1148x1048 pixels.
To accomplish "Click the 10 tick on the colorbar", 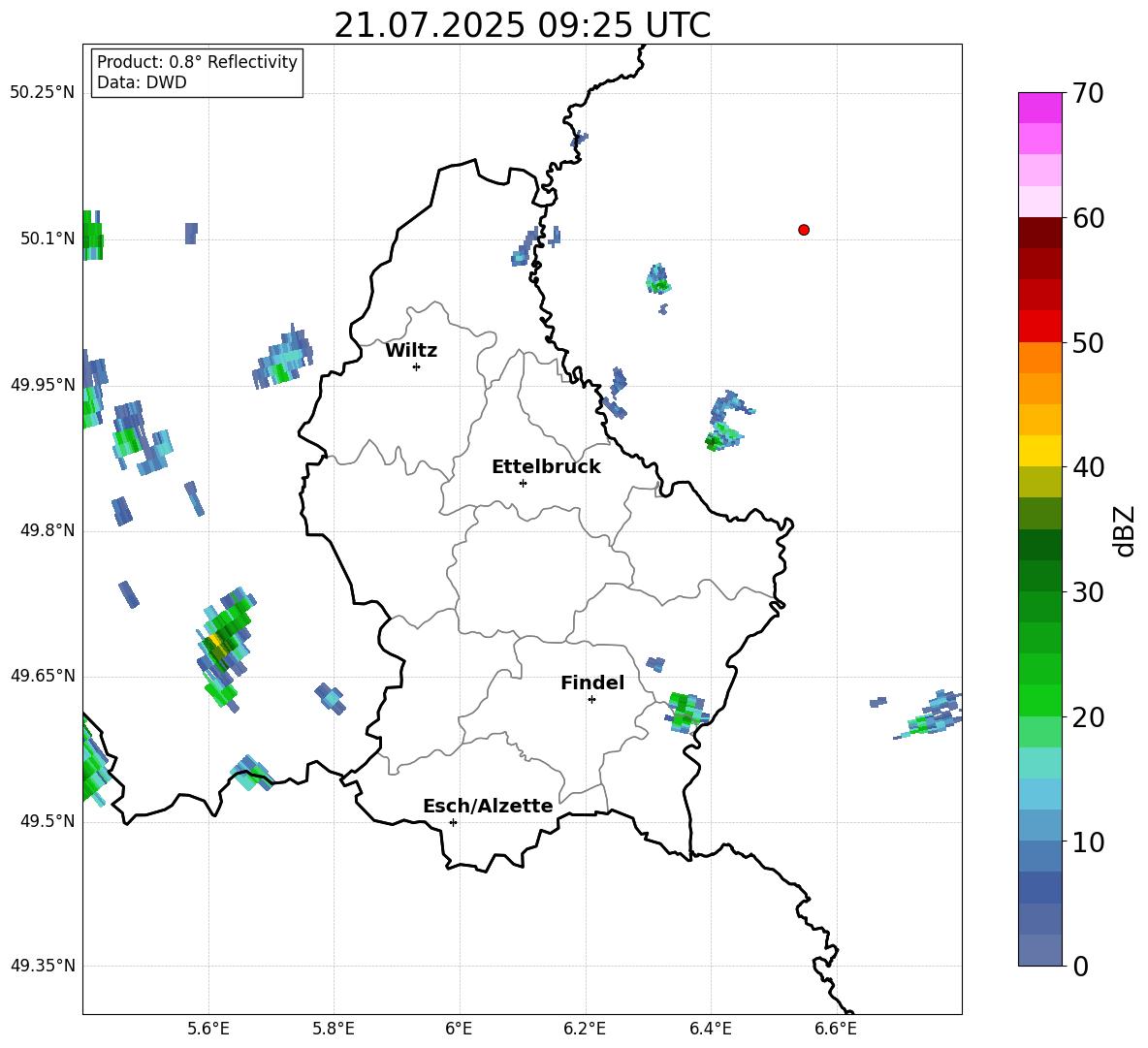I will coord(1087,842).
